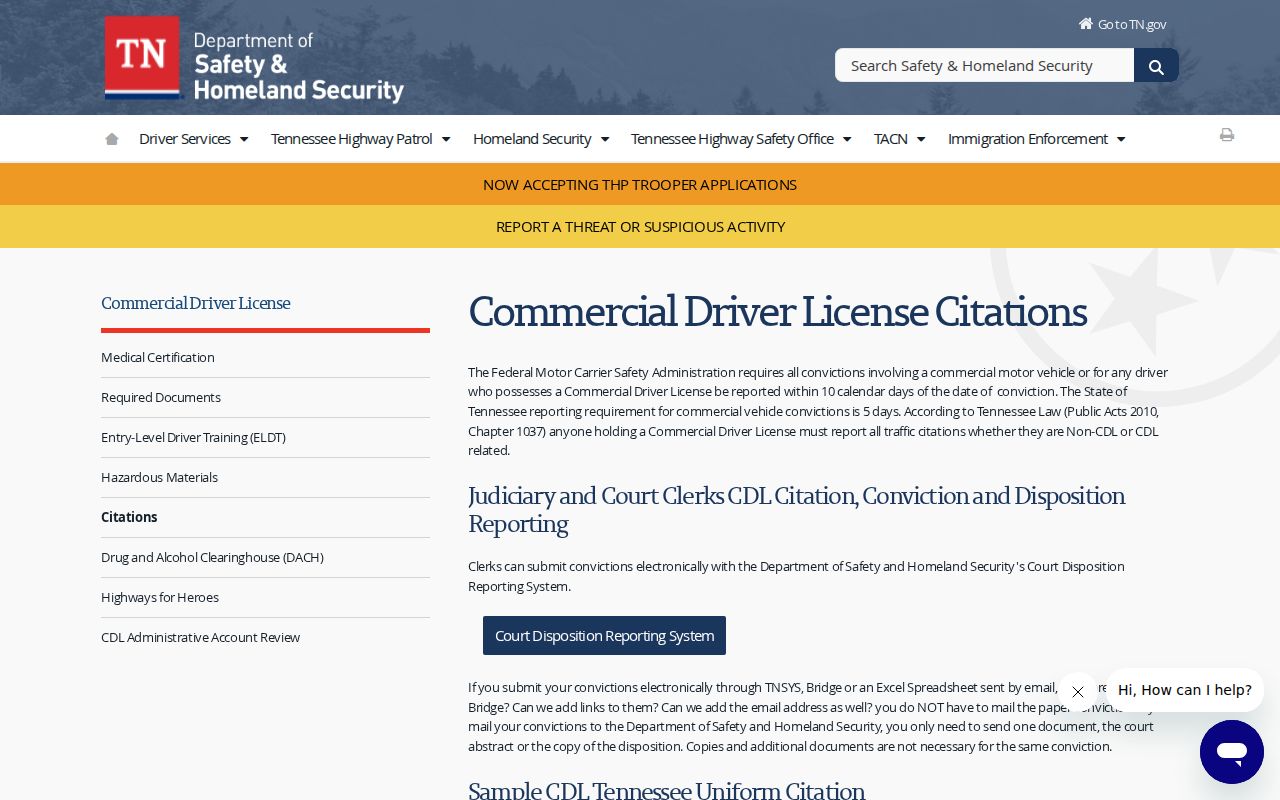This screenshot has width=1280, height=800.
Task: Expand the Driver Services menu
Action: pyautogui.click(x=194, y=139)
